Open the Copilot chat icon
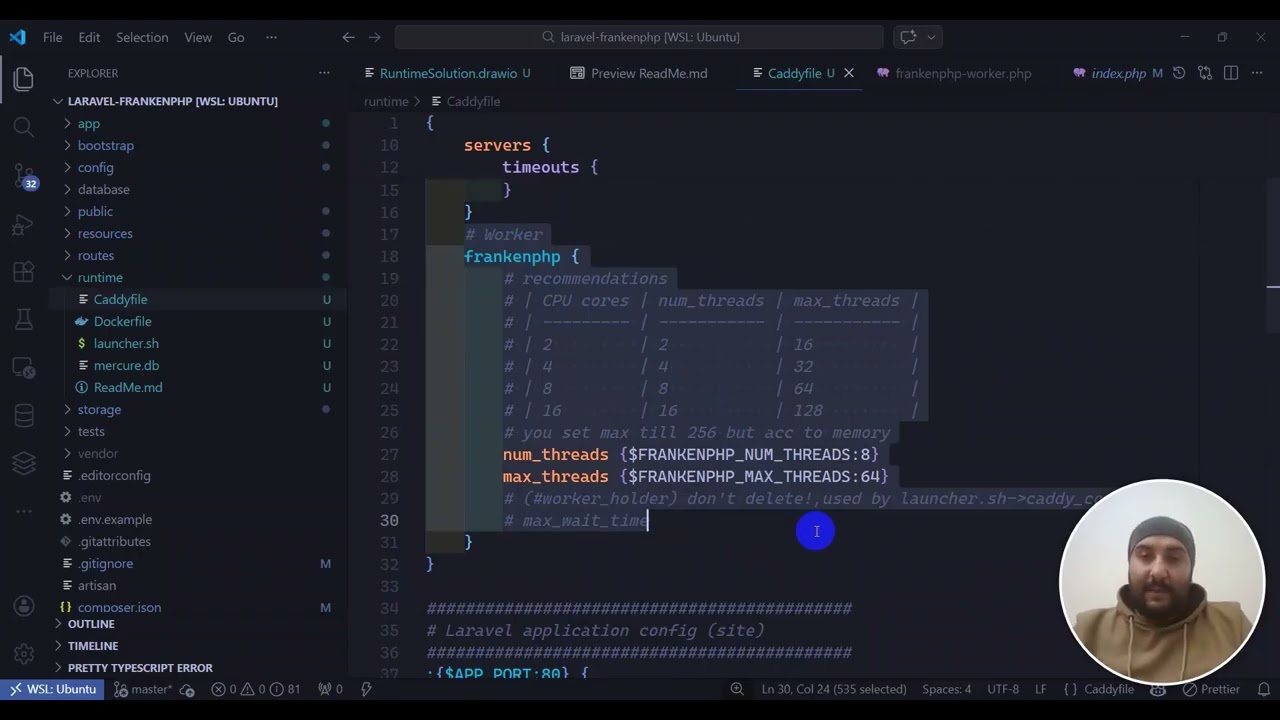The image size is (1280, 720). 908,37
